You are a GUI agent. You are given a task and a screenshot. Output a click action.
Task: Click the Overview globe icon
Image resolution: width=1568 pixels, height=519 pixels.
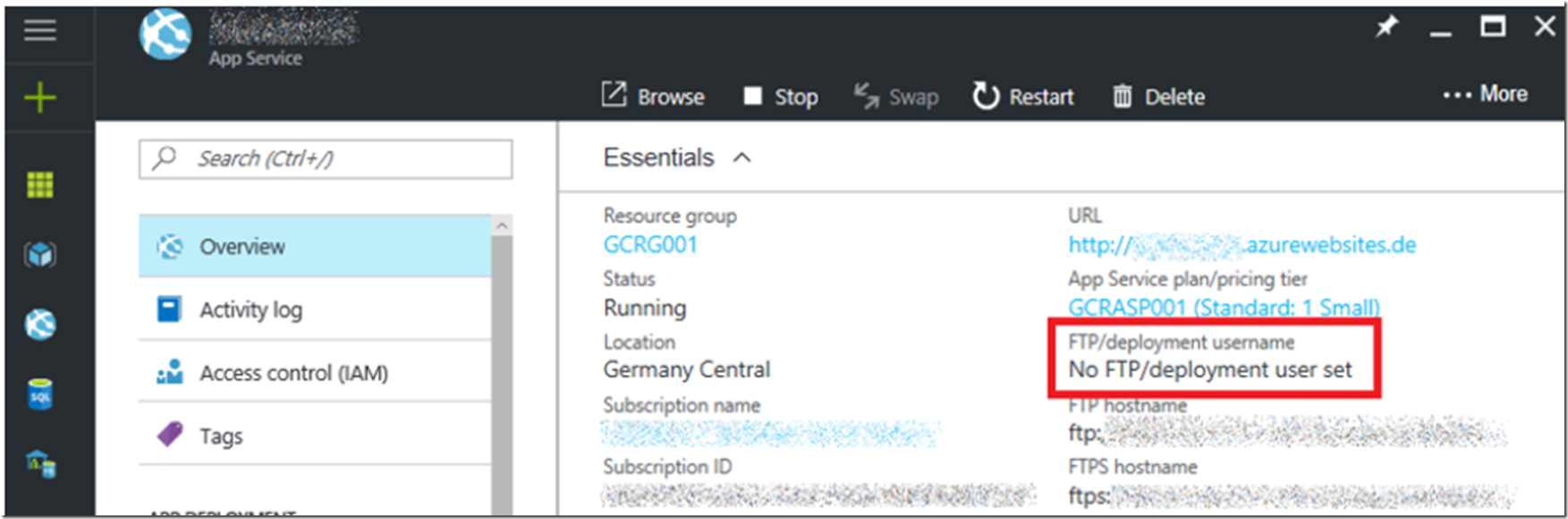point(169,246)
